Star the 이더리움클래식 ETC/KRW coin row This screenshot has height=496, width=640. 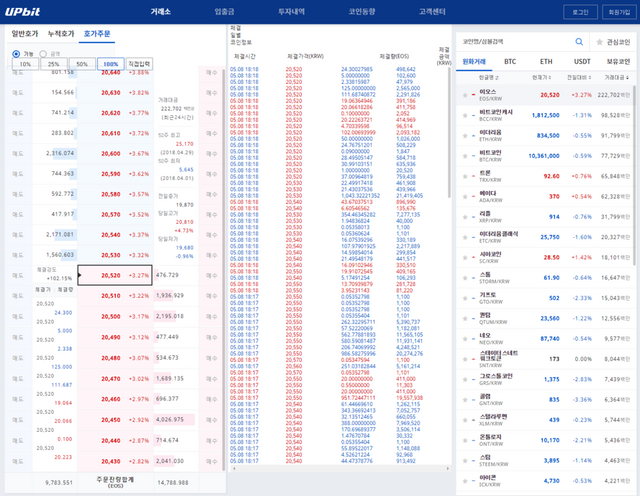click(465, 237)
